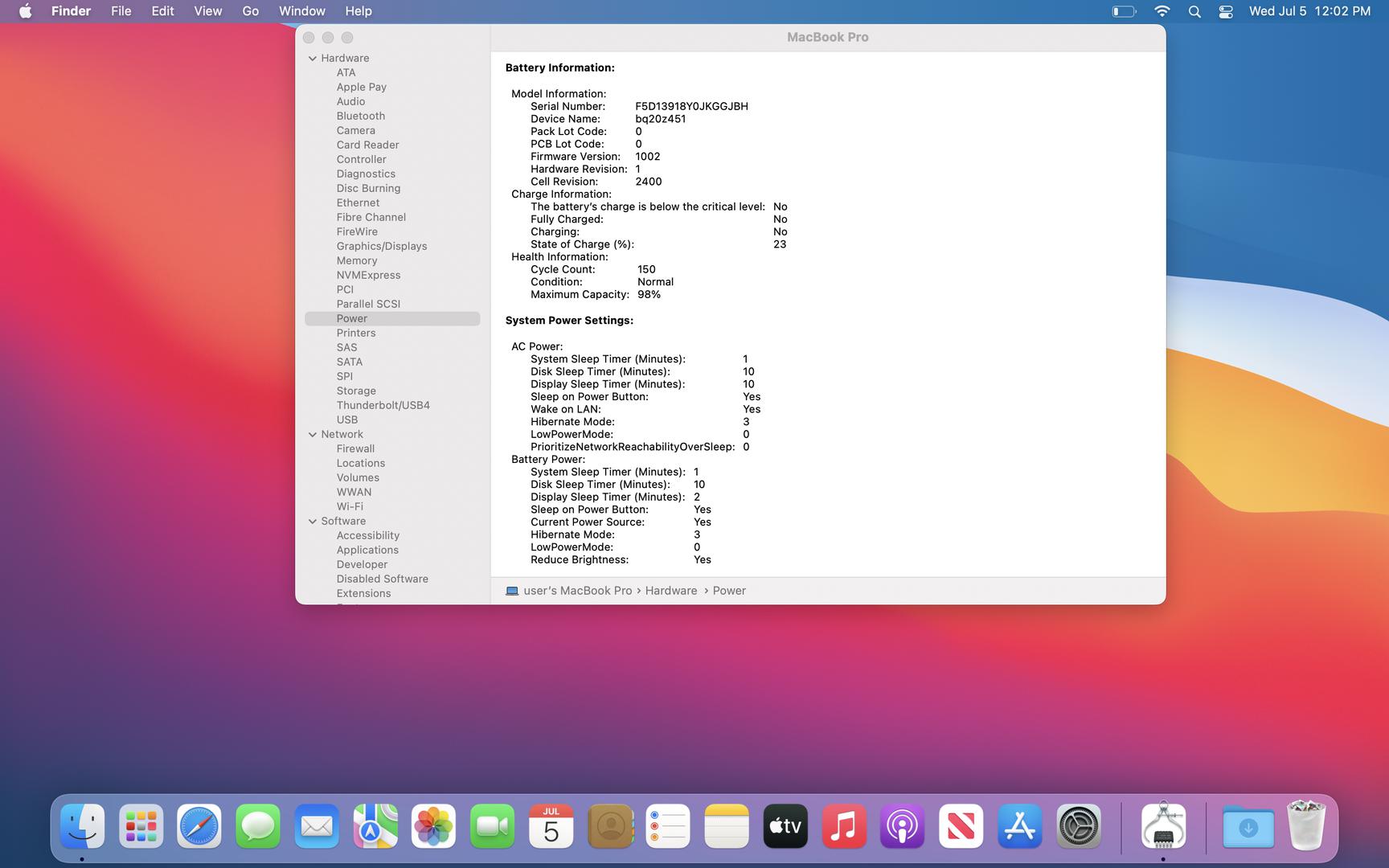The image size is (1389, 868).
Task: Select Audio in the sidebar
Action: pyautogui.click(x=350, y=101)
